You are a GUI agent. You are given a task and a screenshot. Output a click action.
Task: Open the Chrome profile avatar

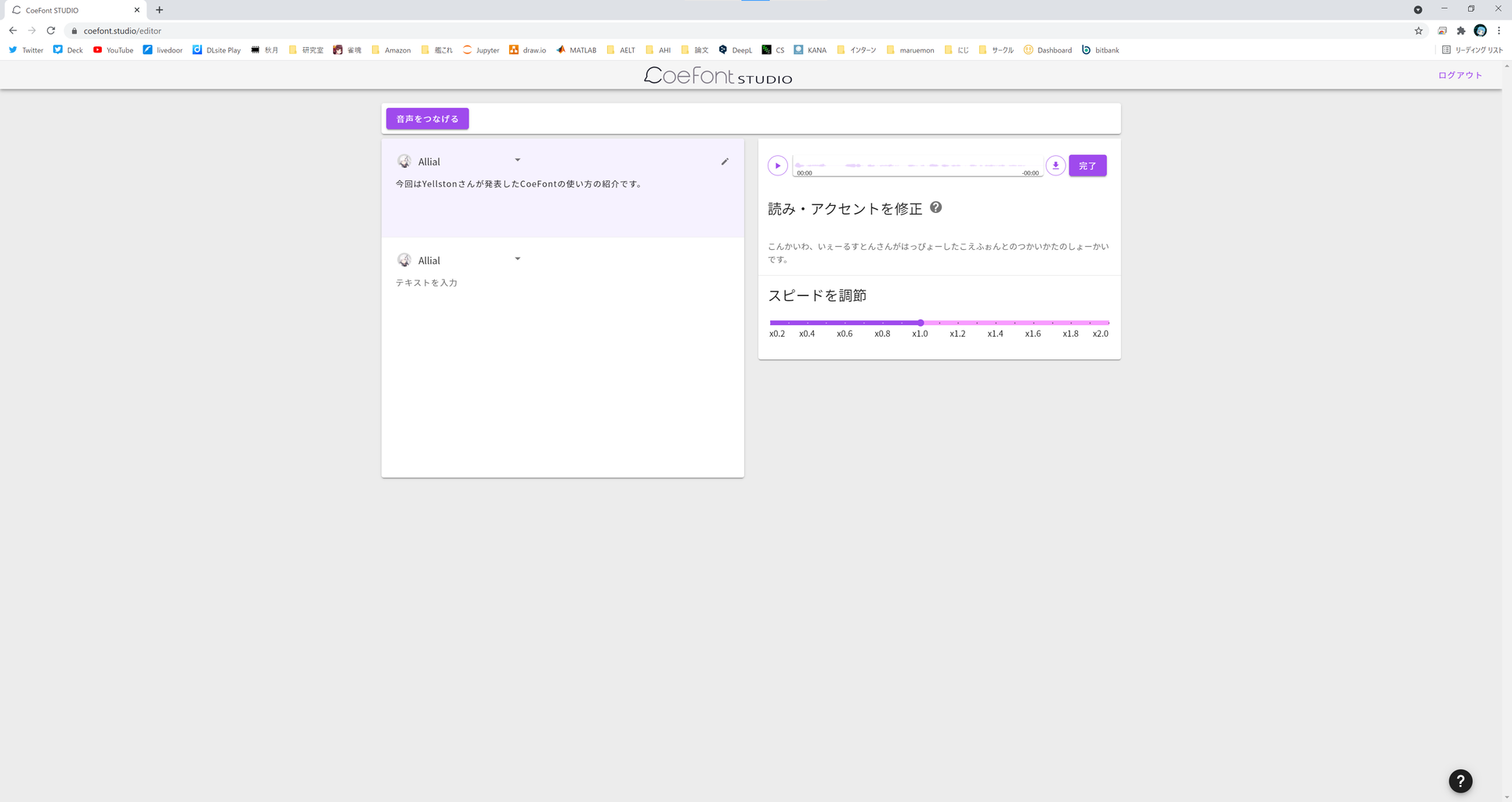click(1480, 31)
